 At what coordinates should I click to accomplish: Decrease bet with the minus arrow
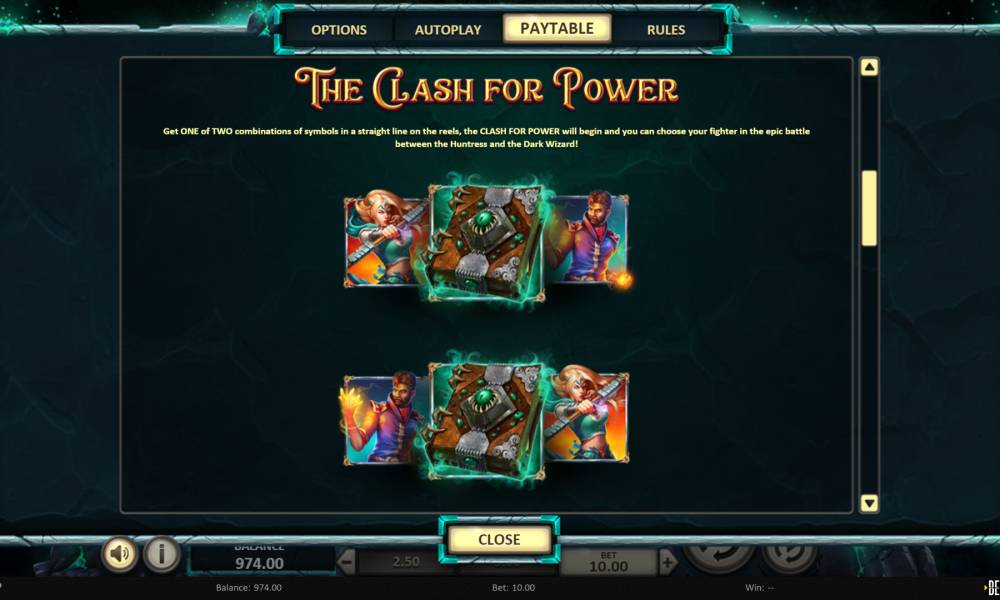pyautogui.click(x=346, y=562)
